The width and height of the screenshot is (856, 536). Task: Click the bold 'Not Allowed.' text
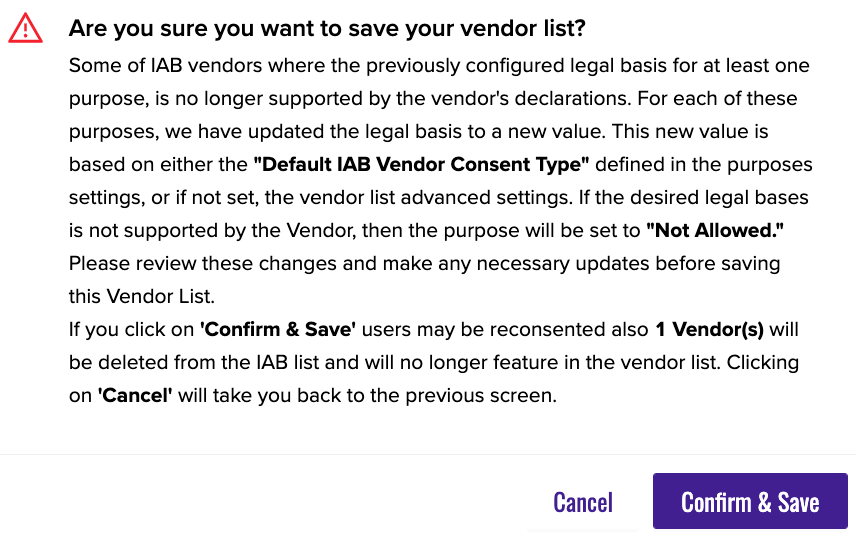pos(715,230)
